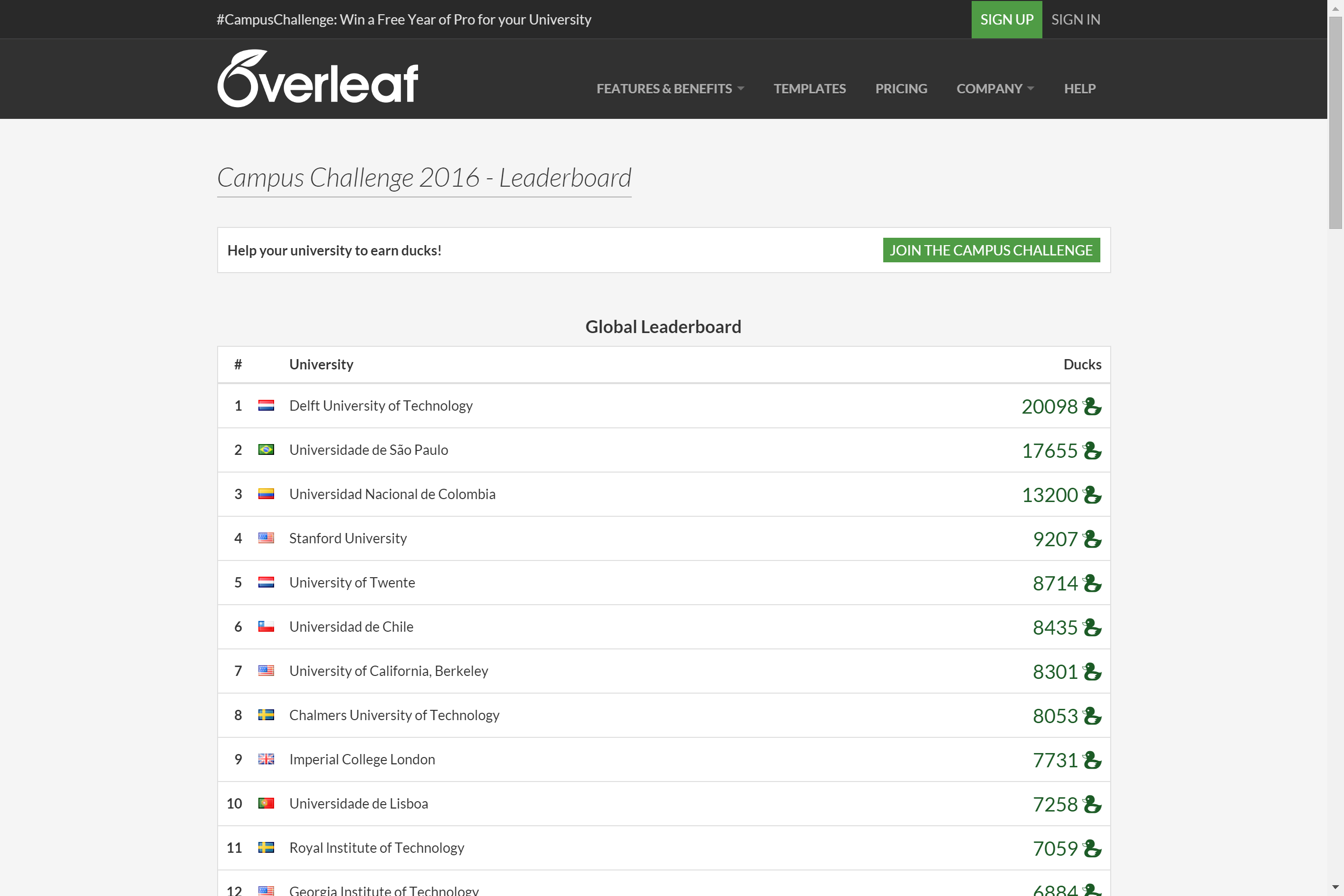Expand the Features & Benefits dropdown
The image size is (1344, 896).
[670, 88]
